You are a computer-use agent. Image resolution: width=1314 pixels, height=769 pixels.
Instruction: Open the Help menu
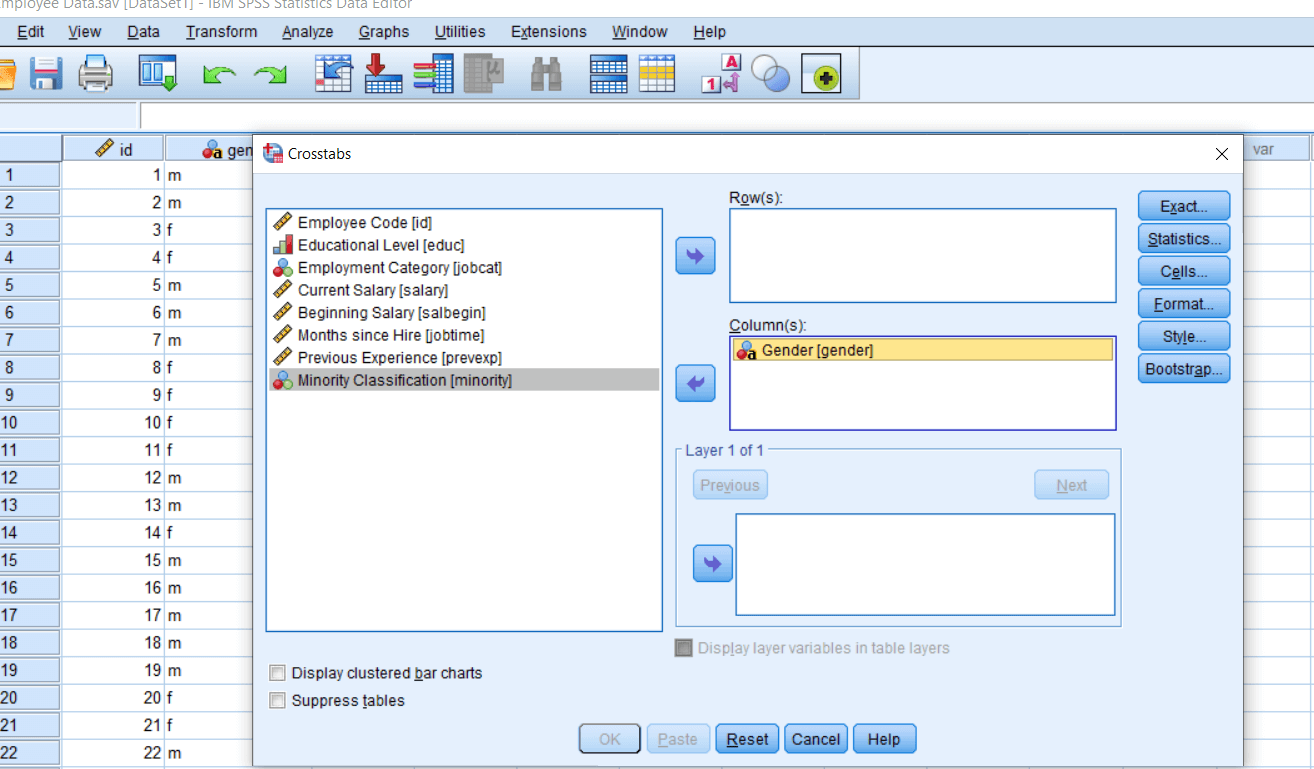710,32
